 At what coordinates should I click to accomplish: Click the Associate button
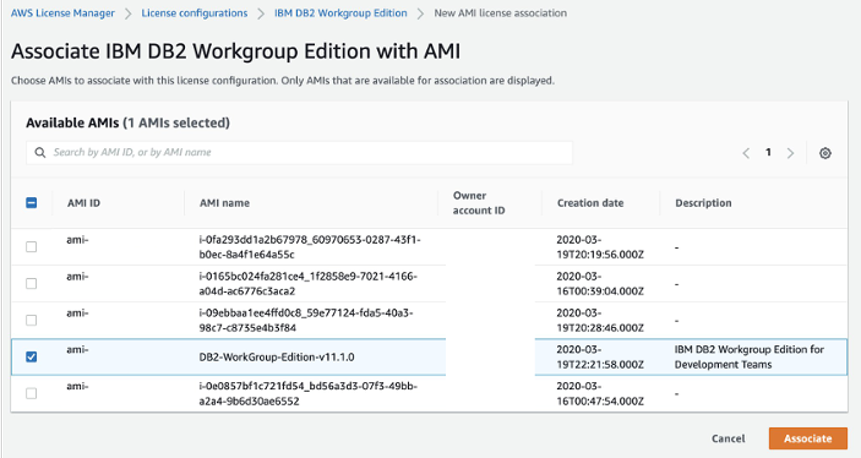pos(808,438)
